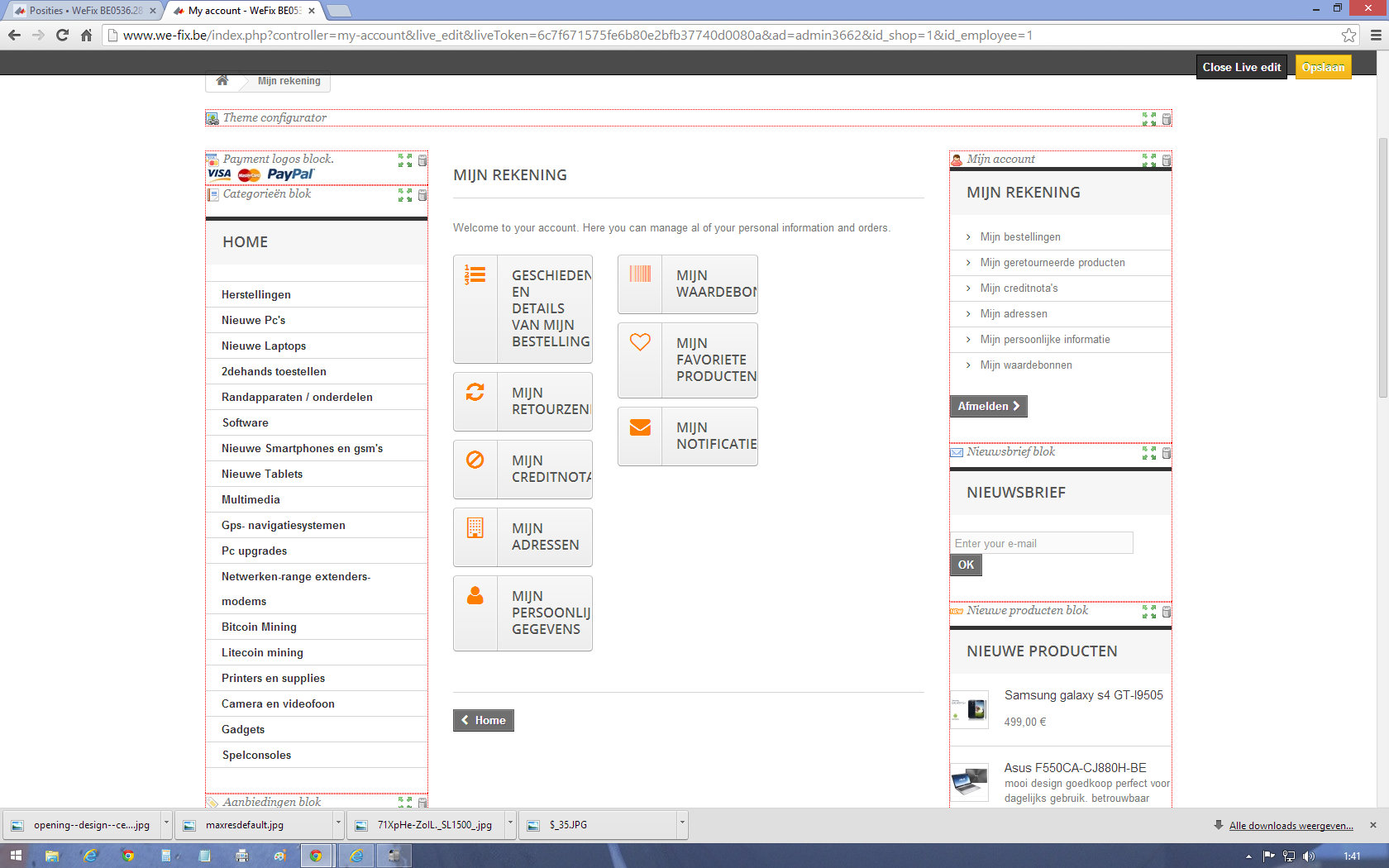Screen dimensions: 1389x868
Task: Click Mijn rekening in the breadcrumb
Action: (289, 81)
